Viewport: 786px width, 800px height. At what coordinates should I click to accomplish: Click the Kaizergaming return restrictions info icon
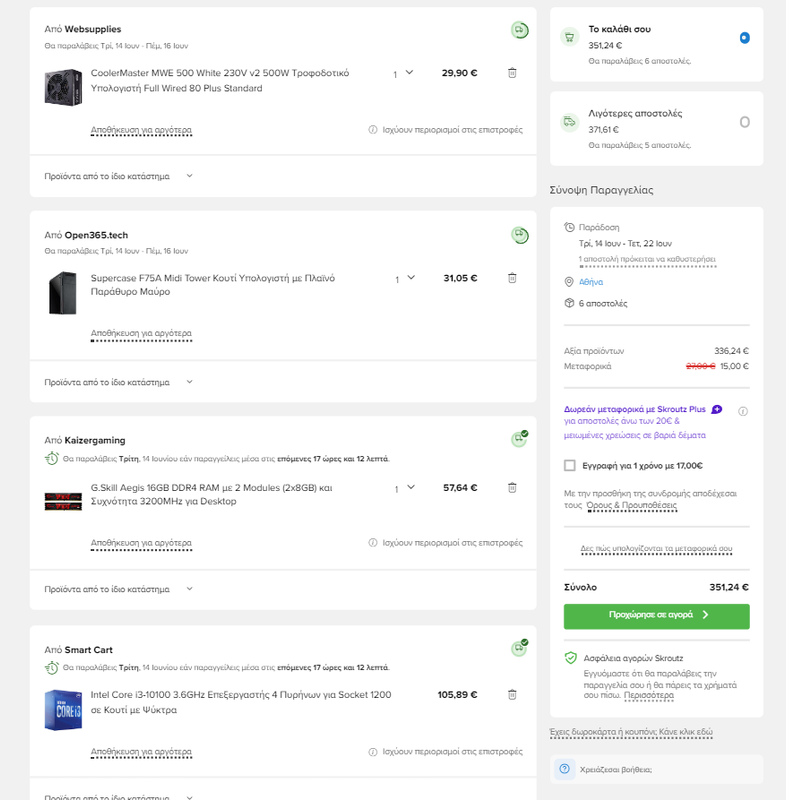click(373, 542)
